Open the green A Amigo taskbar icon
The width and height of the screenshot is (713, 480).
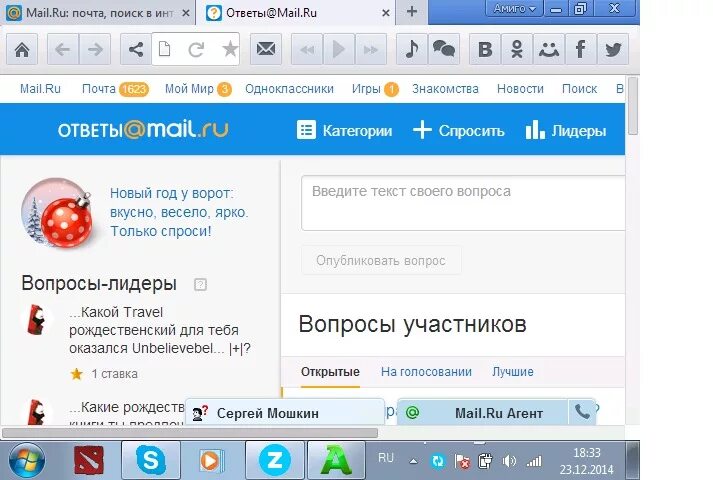click(336, 460)
